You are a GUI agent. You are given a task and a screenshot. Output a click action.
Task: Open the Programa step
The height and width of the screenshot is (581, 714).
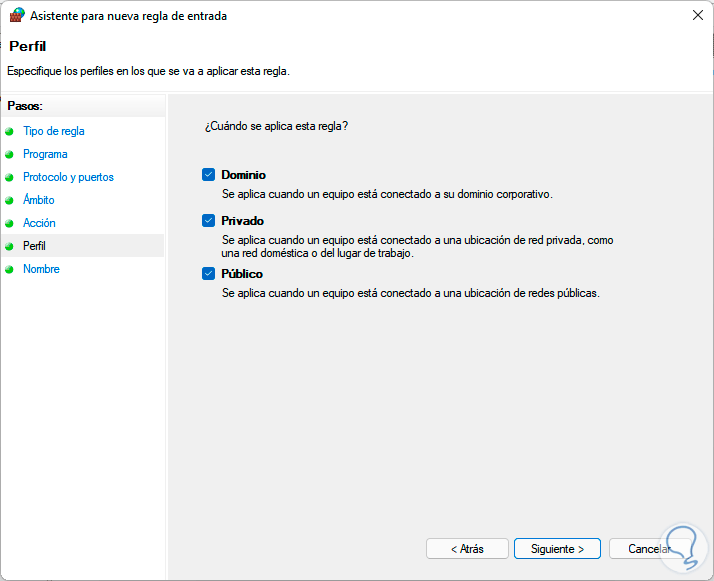click(45, 154)
